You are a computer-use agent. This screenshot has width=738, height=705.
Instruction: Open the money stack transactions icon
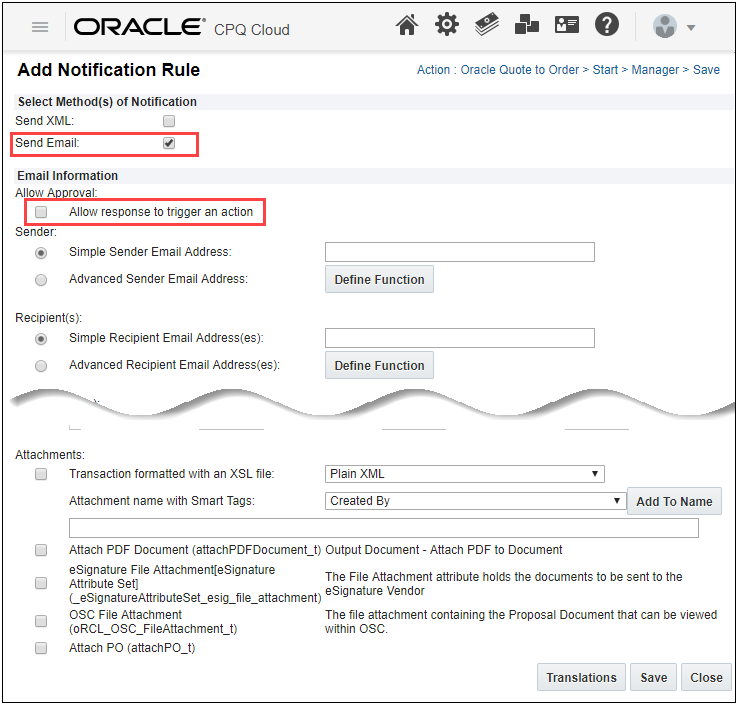487,24
